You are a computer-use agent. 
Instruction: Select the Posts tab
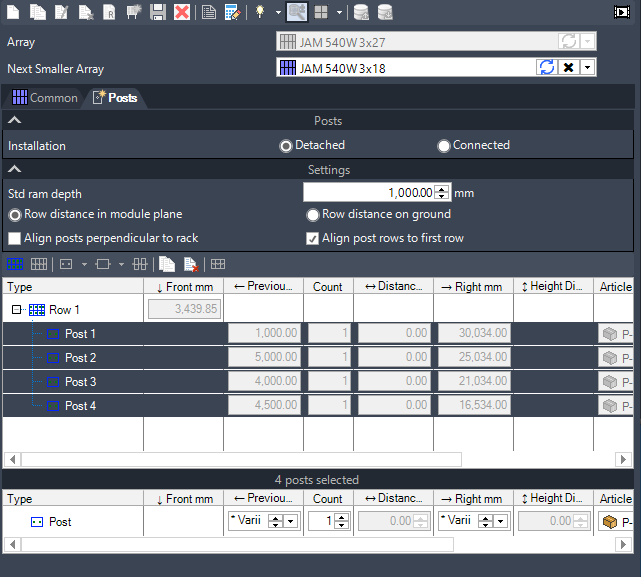(x=115, y=98)
